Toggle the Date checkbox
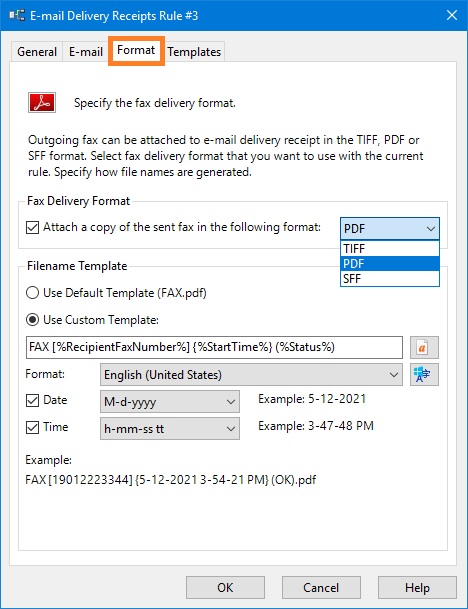Image resolution: width=468 pixels, height=609 pixels. click(x=32, y=400)
